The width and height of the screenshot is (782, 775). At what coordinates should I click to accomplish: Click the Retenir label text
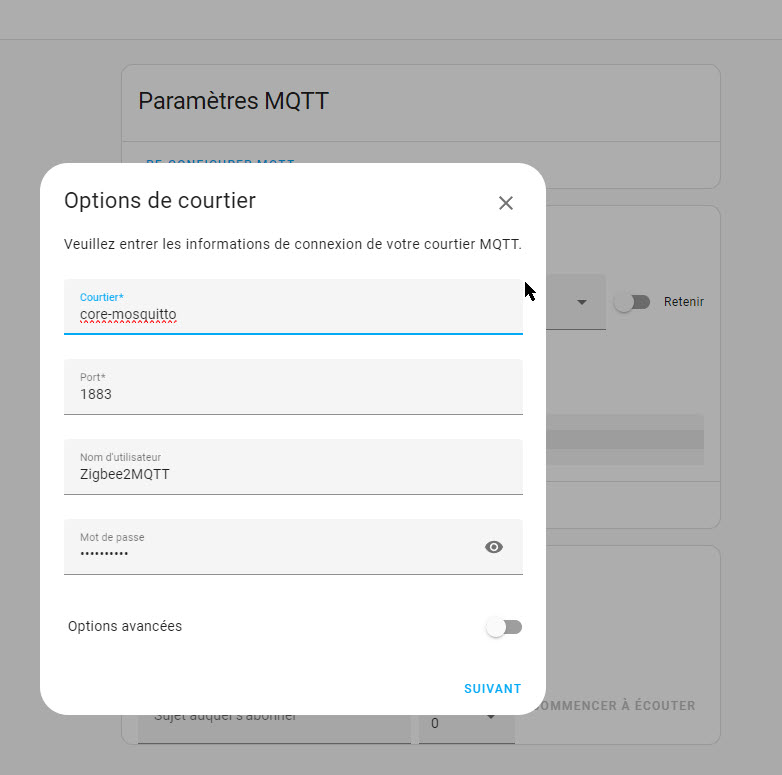click(x=684, y=302)
